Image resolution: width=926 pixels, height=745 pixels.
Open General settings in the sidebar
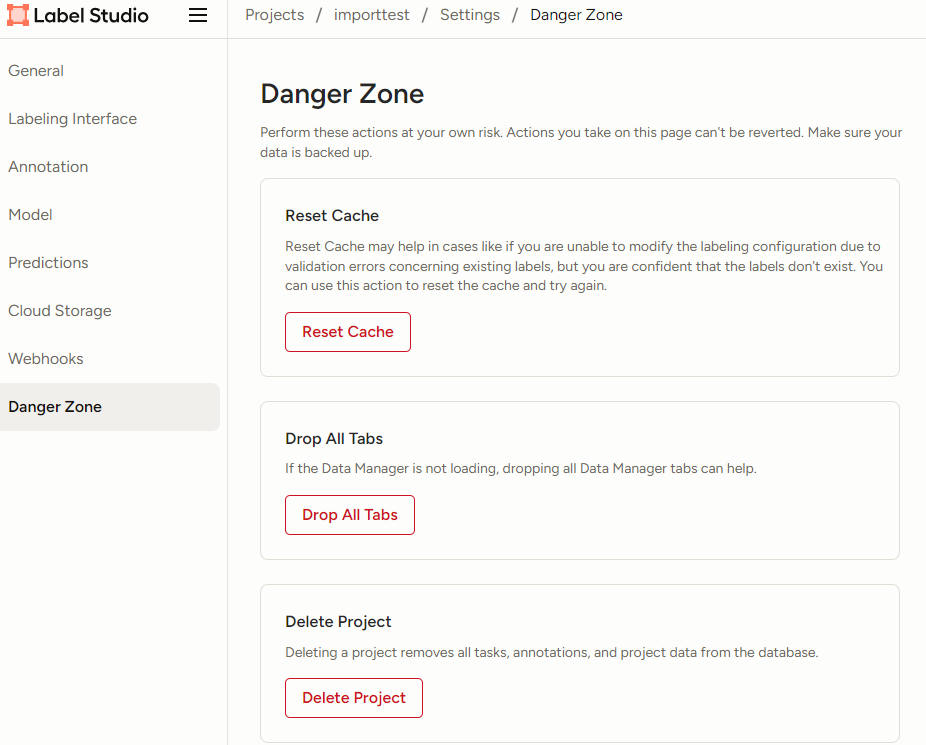pos(36,71)
